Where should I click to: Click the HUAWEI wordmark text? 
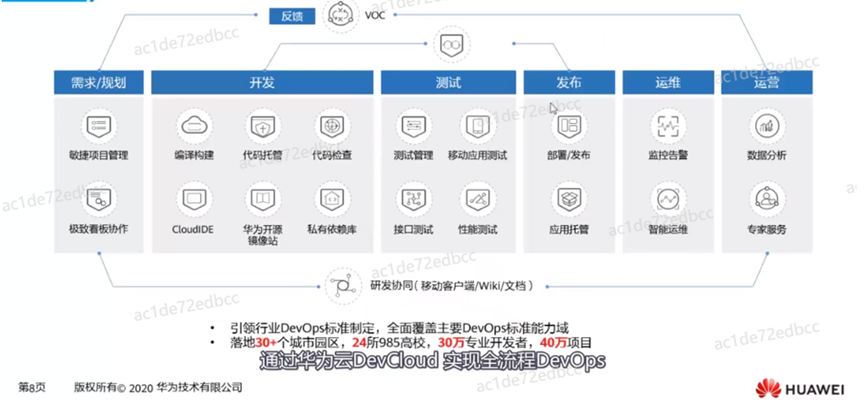tap(815, 389)
